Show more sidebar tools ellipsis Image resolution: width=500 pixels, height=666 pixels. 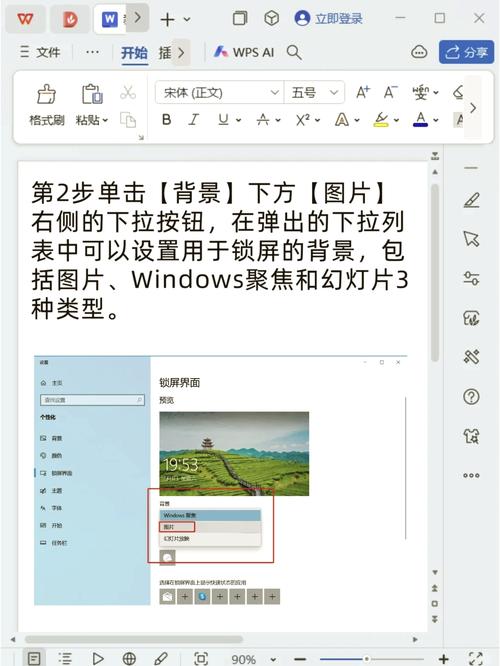coord(471,475)
